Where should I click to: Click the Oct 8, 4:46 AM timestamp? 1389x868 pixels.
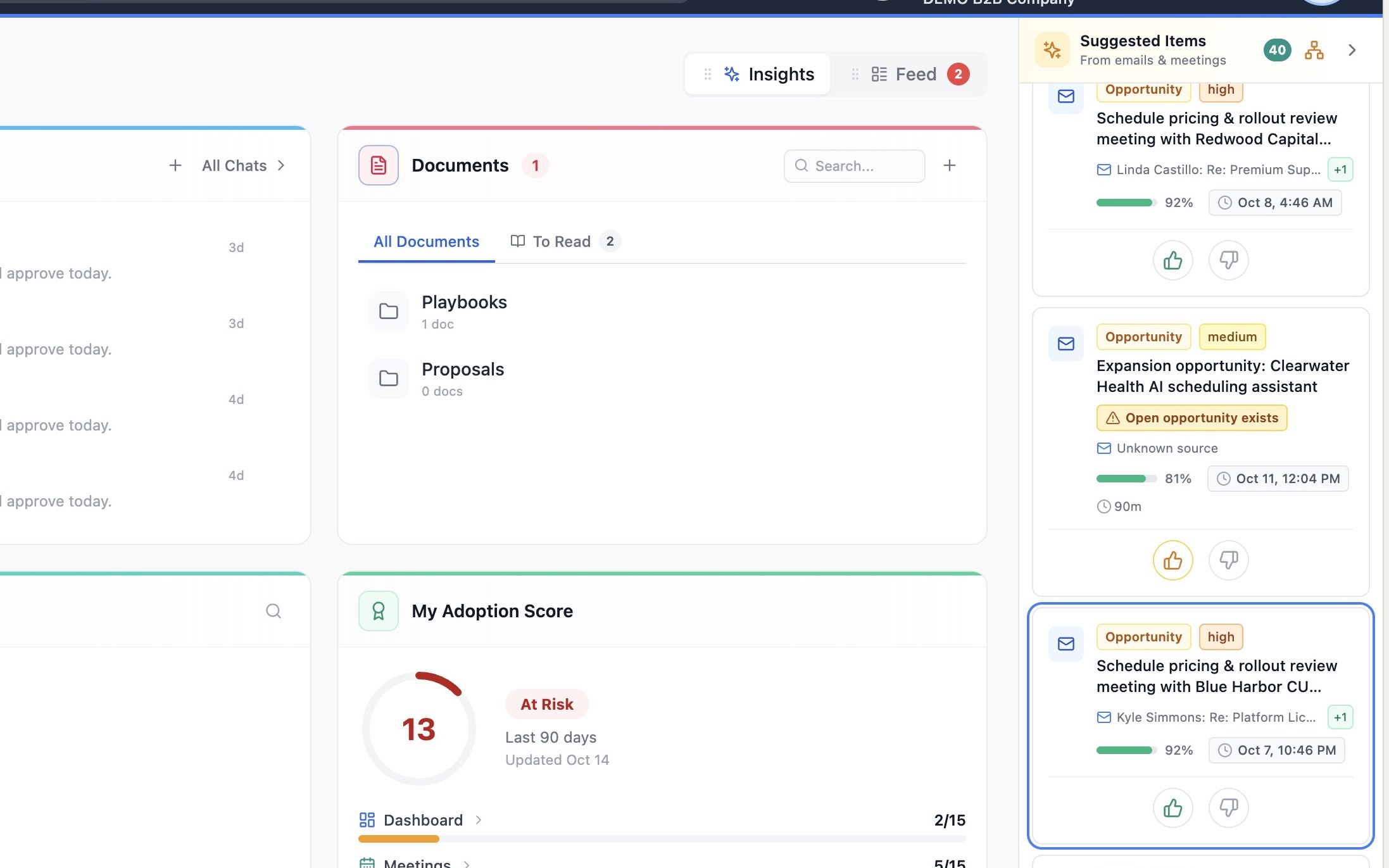point(1275,203)
